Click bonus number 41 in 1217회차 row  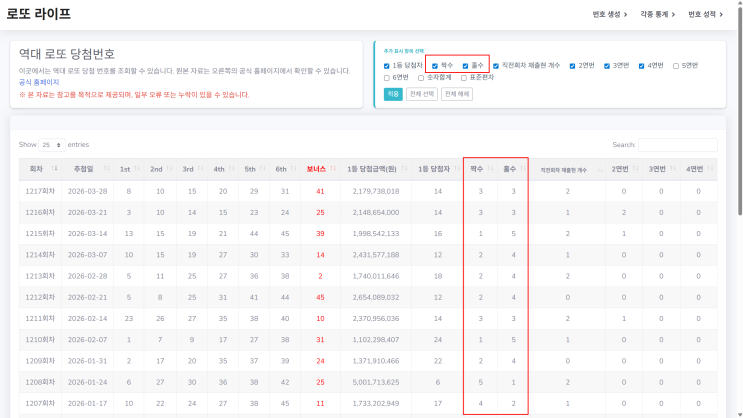320,191
